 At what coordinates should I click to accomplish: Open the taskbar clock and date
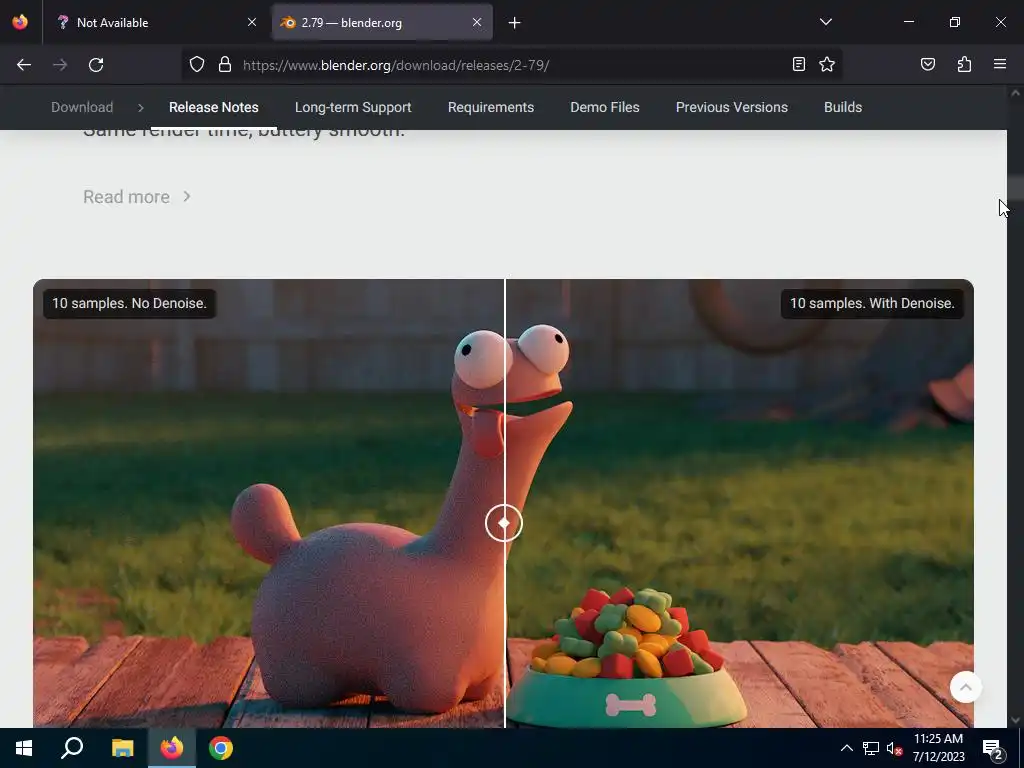(x=938, y=748)
